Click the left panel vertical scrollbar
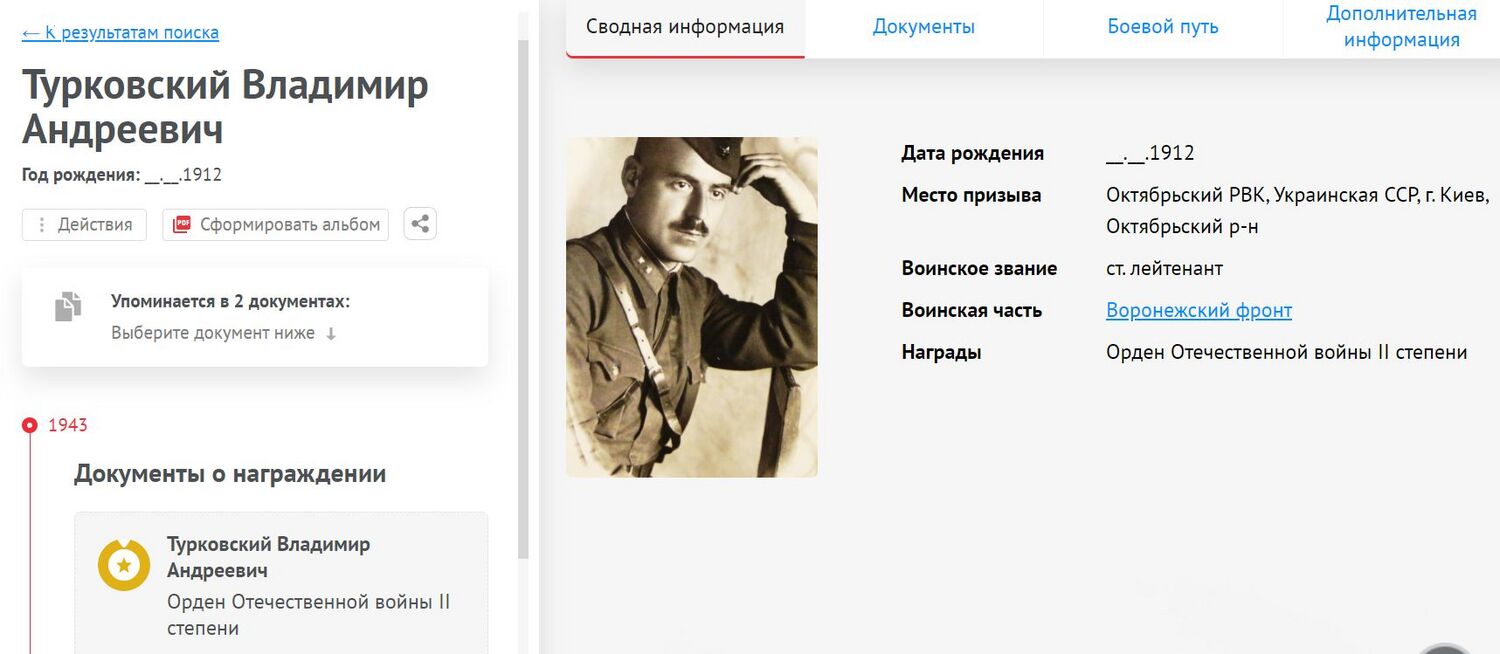The image size is (1500, 654). [x=523, y=300]
